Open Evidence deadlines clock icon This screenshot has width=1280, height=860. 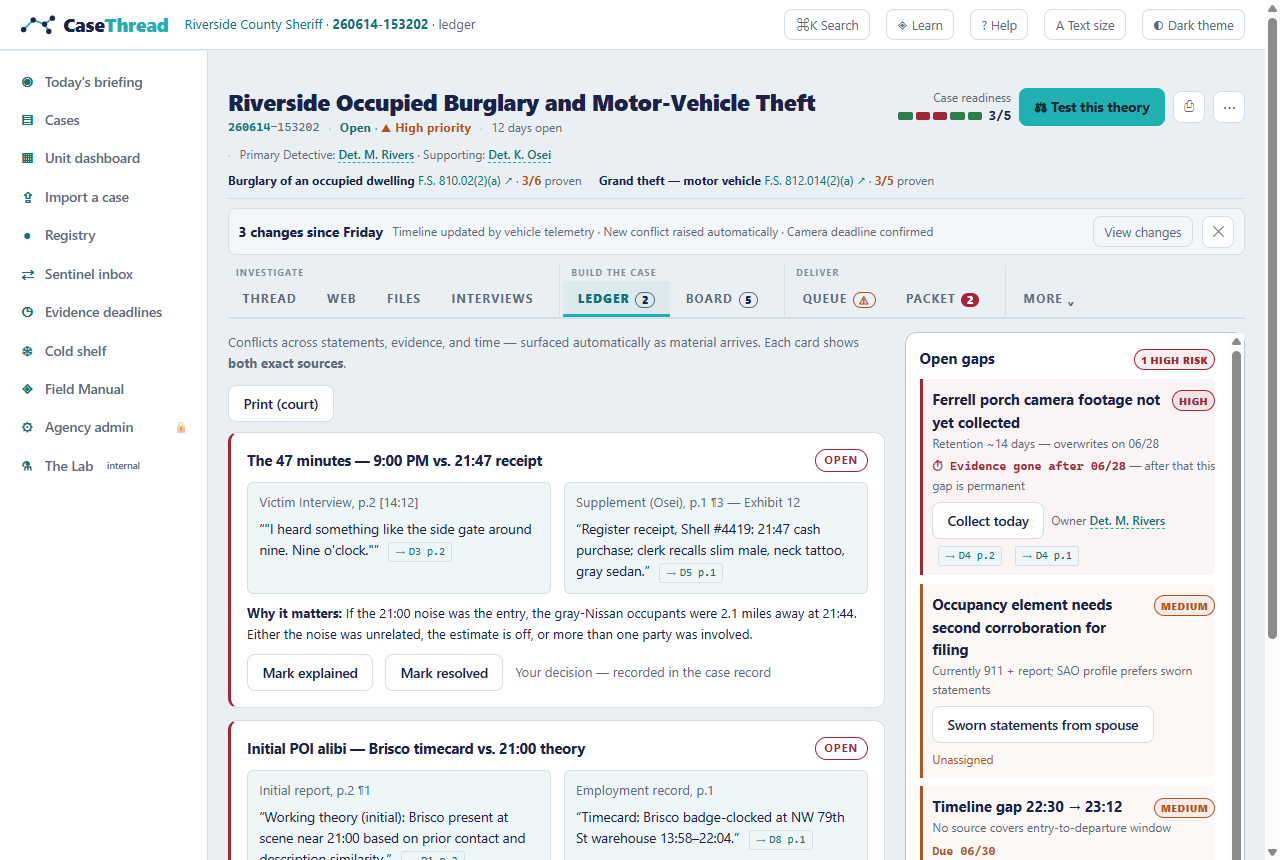[27, 312]
